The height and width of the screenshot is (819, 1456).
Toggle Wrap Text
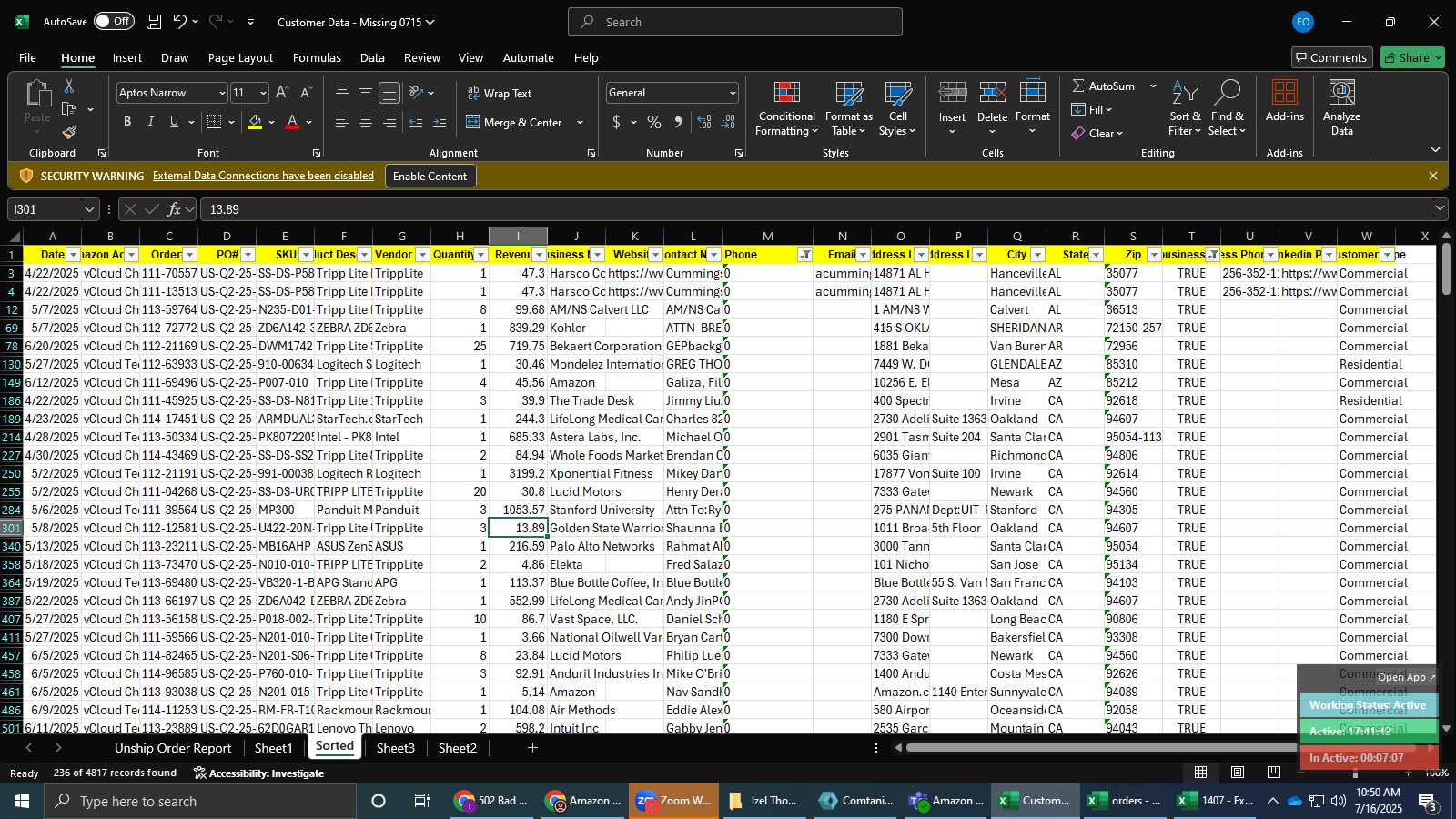pyautogui.click(x=499, y=93)
